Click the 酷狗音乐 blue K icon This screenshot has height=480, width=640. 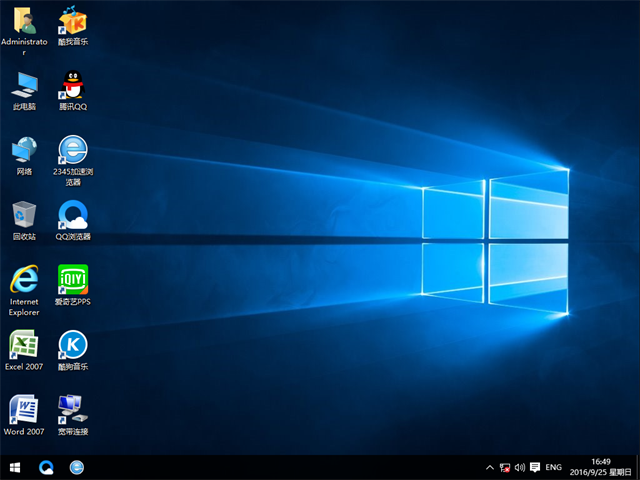72,345
